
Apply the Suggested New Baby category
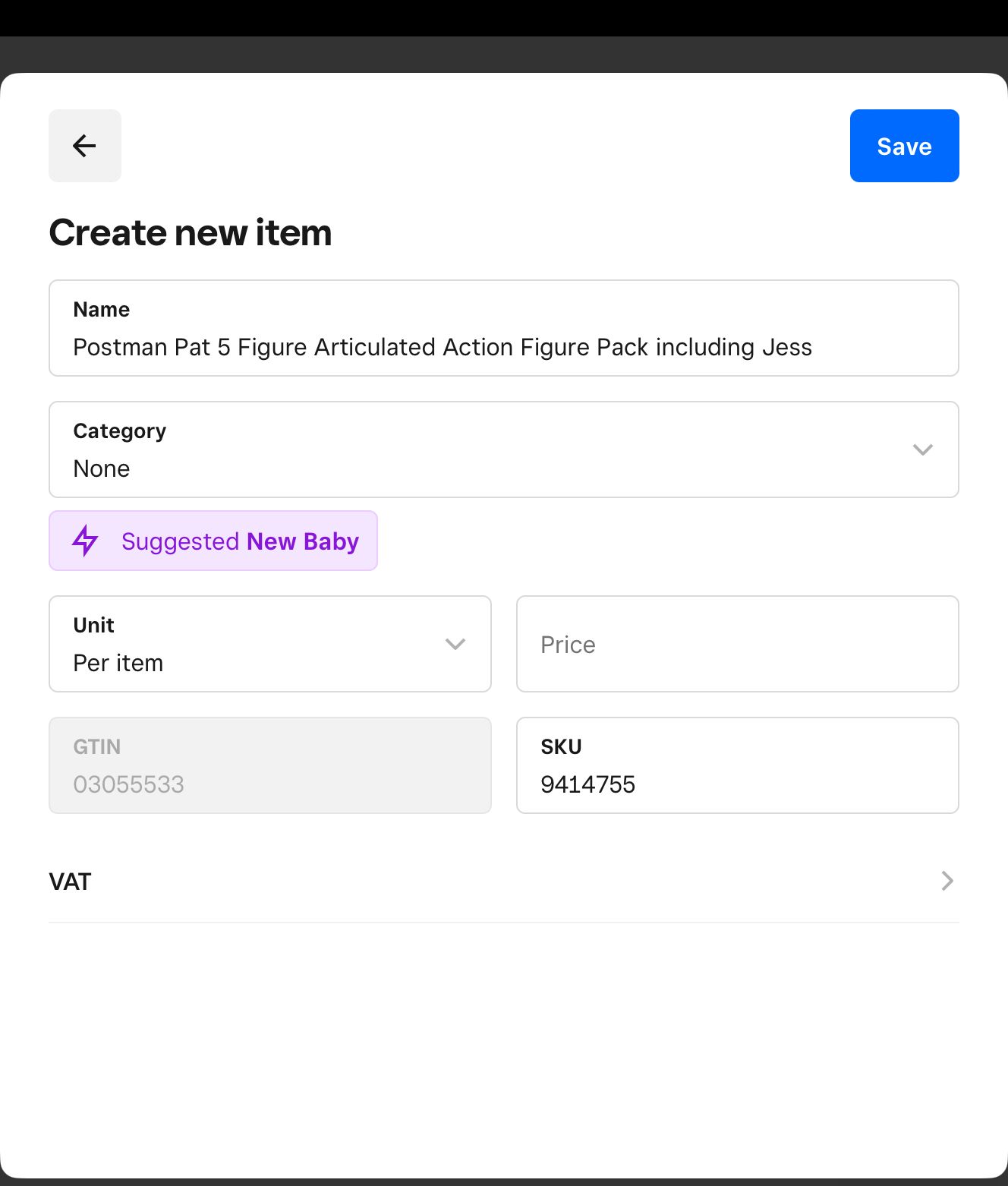click(239, 541)
